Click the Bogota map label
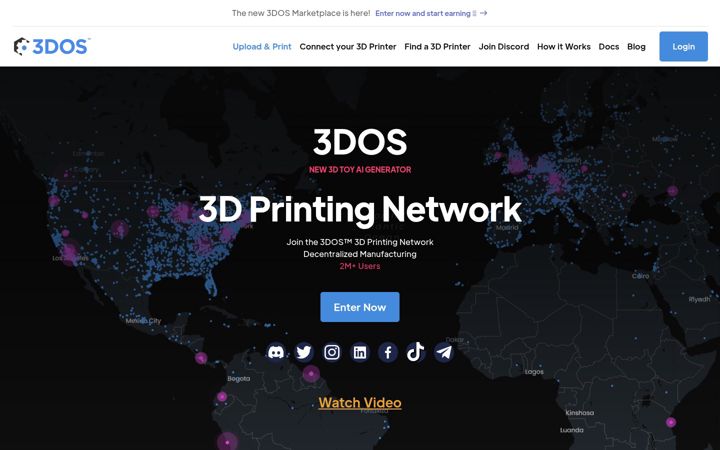Screen dimensions: 720x450 pyautogui.click(x=239, y=379)
